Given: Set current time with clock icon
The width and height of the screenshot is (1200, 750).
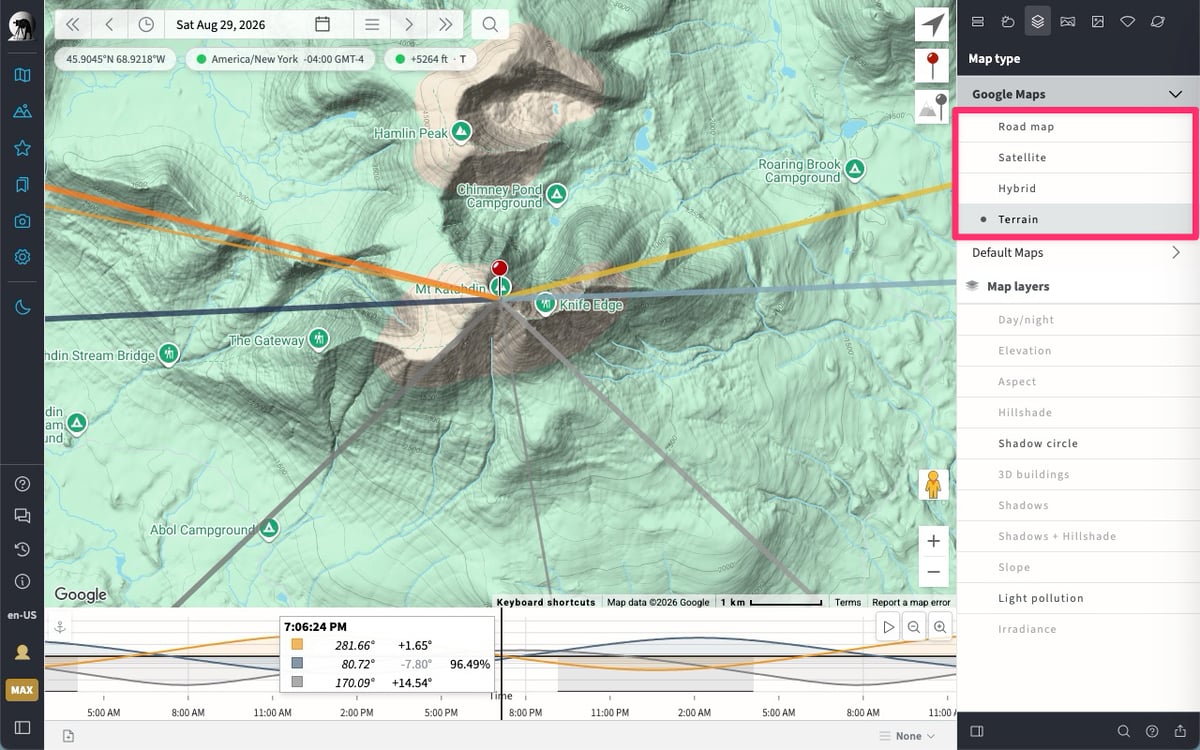Looking at the screenshot, I should [146, 24].
